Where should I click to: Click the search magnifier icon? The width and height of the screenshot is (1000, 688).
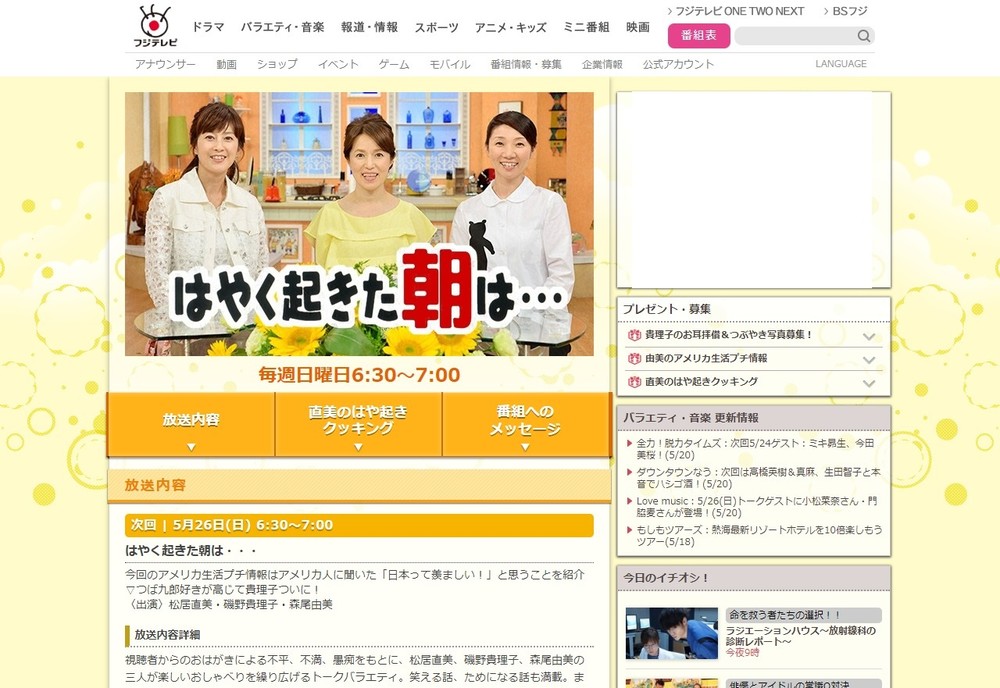(863, 36)
